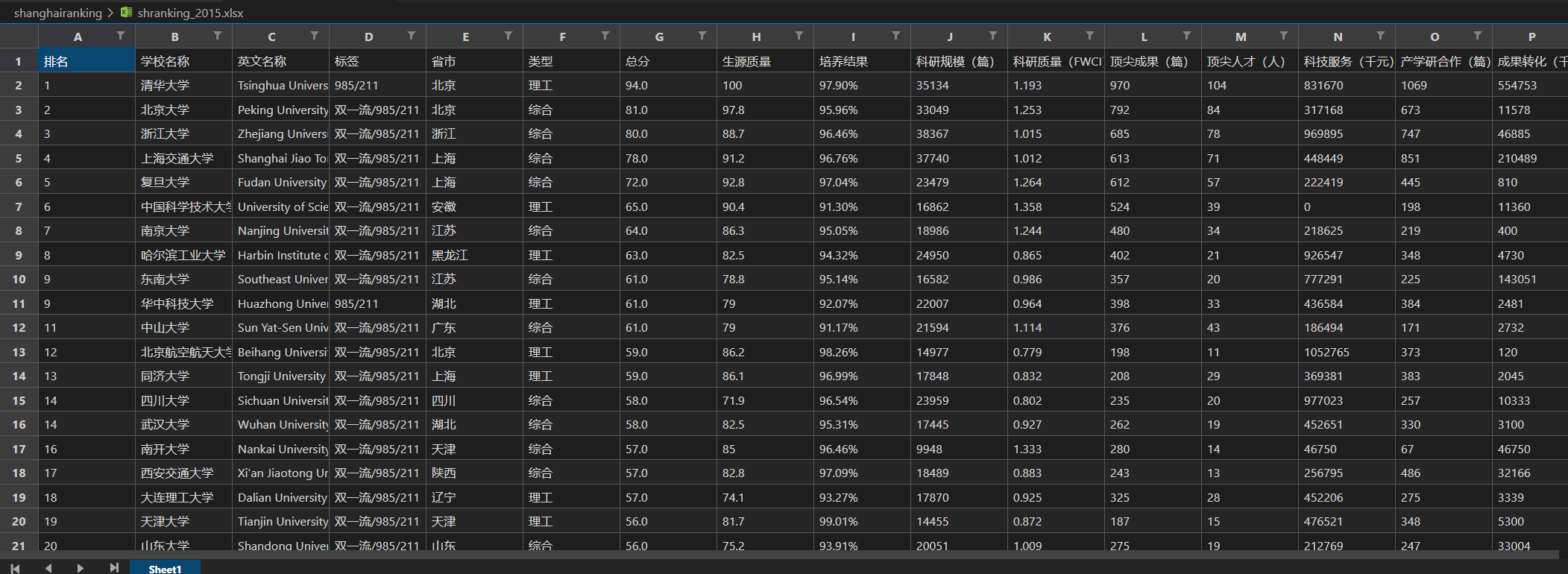Select the 英文名称 header cell
1568x574 pixels.
click(280, 61)
